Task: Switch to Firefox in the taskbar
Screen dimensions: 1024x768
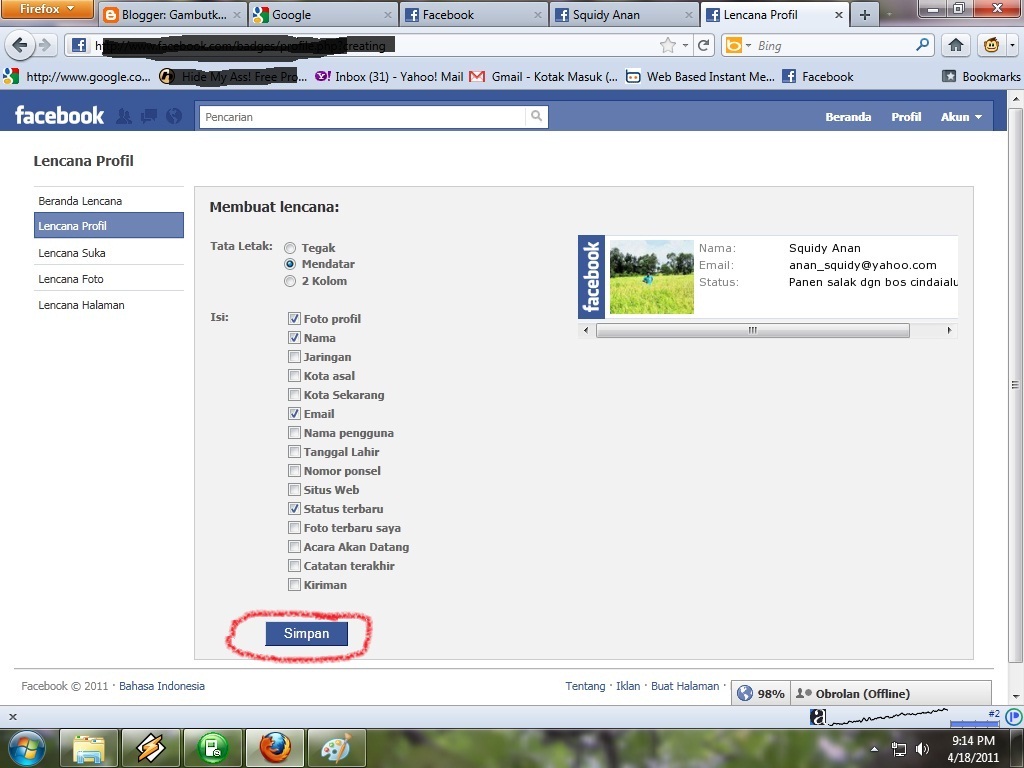Action: (274, 748)
